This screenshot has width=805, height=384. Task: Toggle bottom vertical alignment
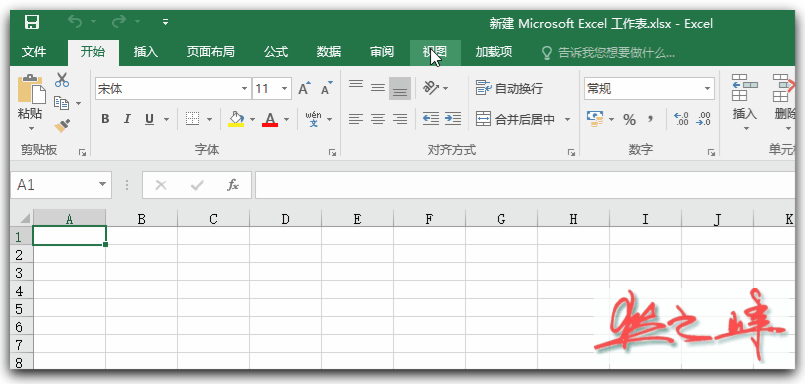click(400, 88)
